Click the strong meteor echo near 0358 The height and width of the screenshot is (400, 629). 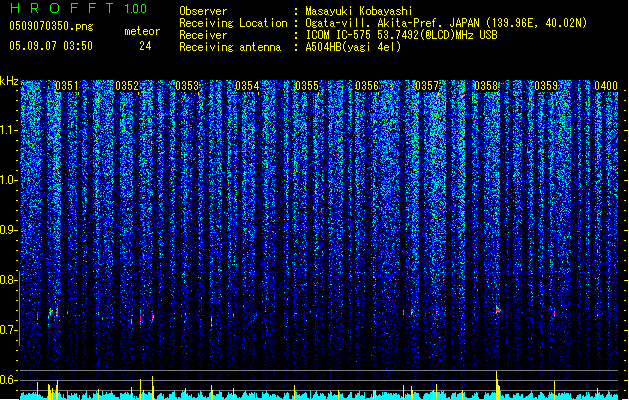[x=498, y=310]
